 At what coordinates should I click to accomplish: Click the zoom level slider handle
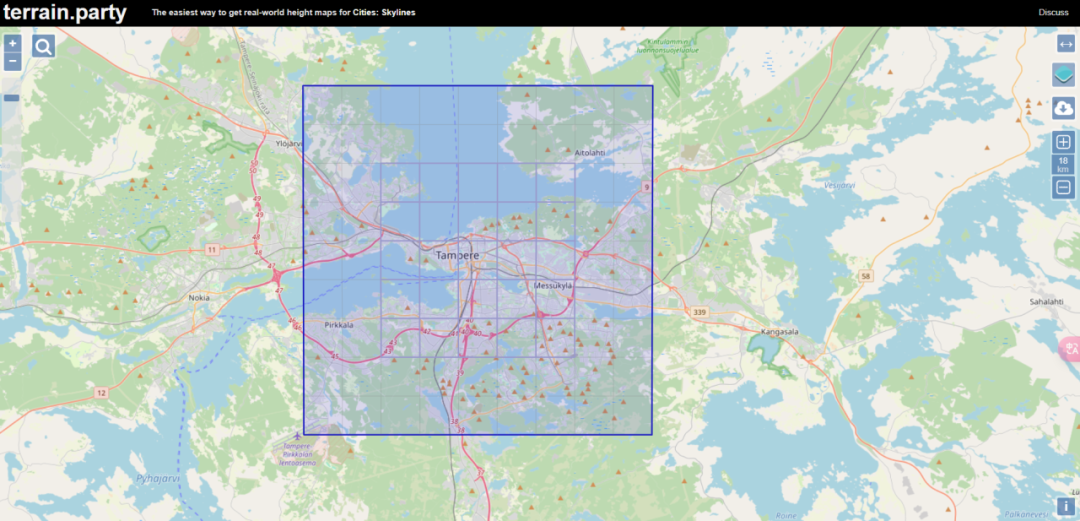pyautogui.click(x=12, y=98)
